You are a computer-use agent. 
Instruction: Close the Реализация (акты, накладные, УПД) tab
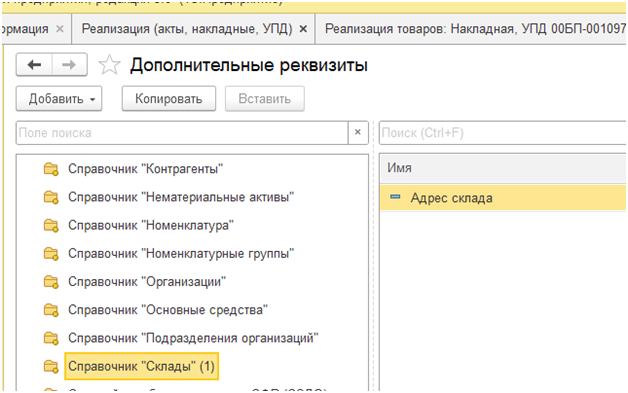pyautogui.click(x=304, y=29)
